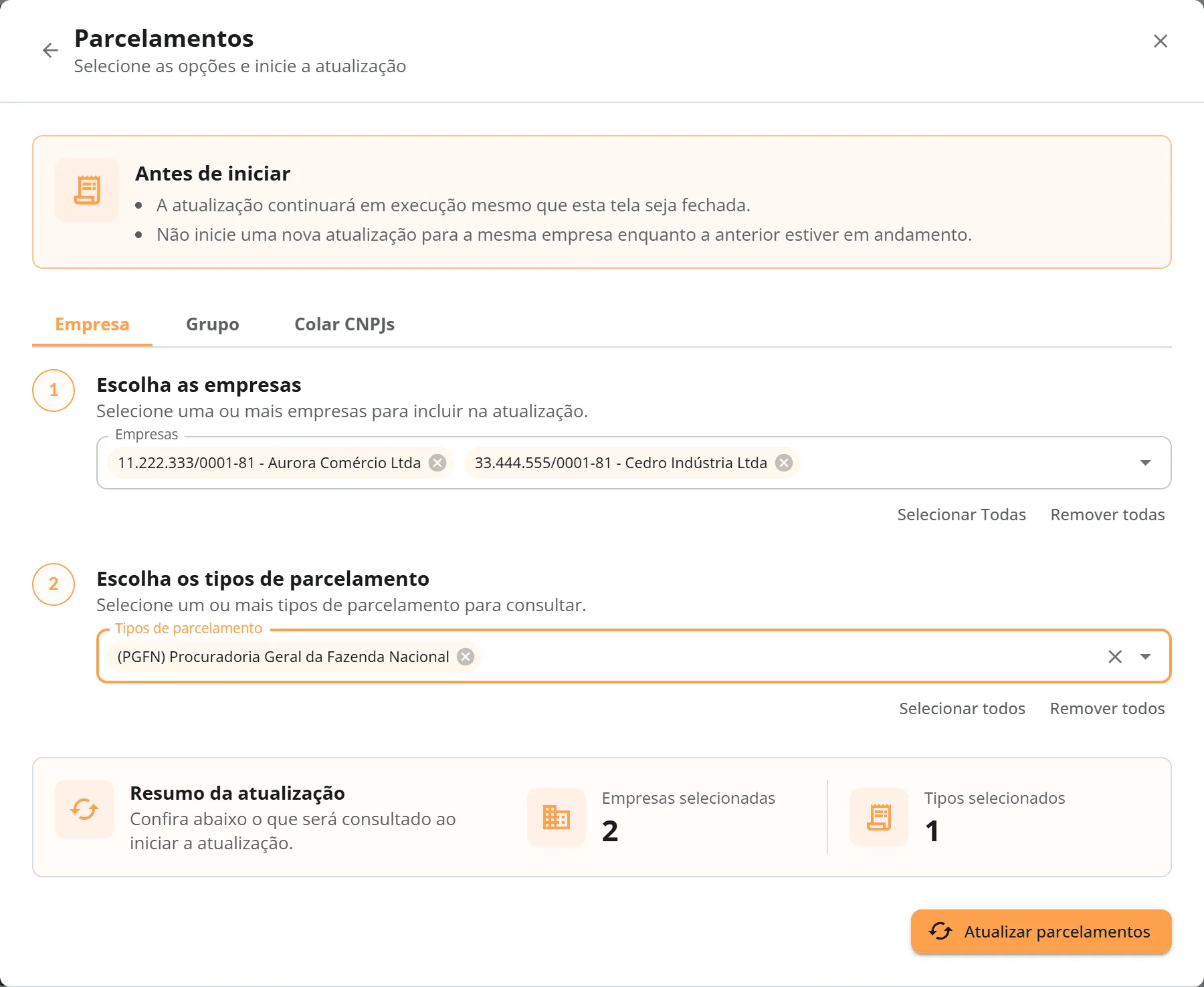
Task: Click Selecionar Todas for empresas
Action: (961, 515)
